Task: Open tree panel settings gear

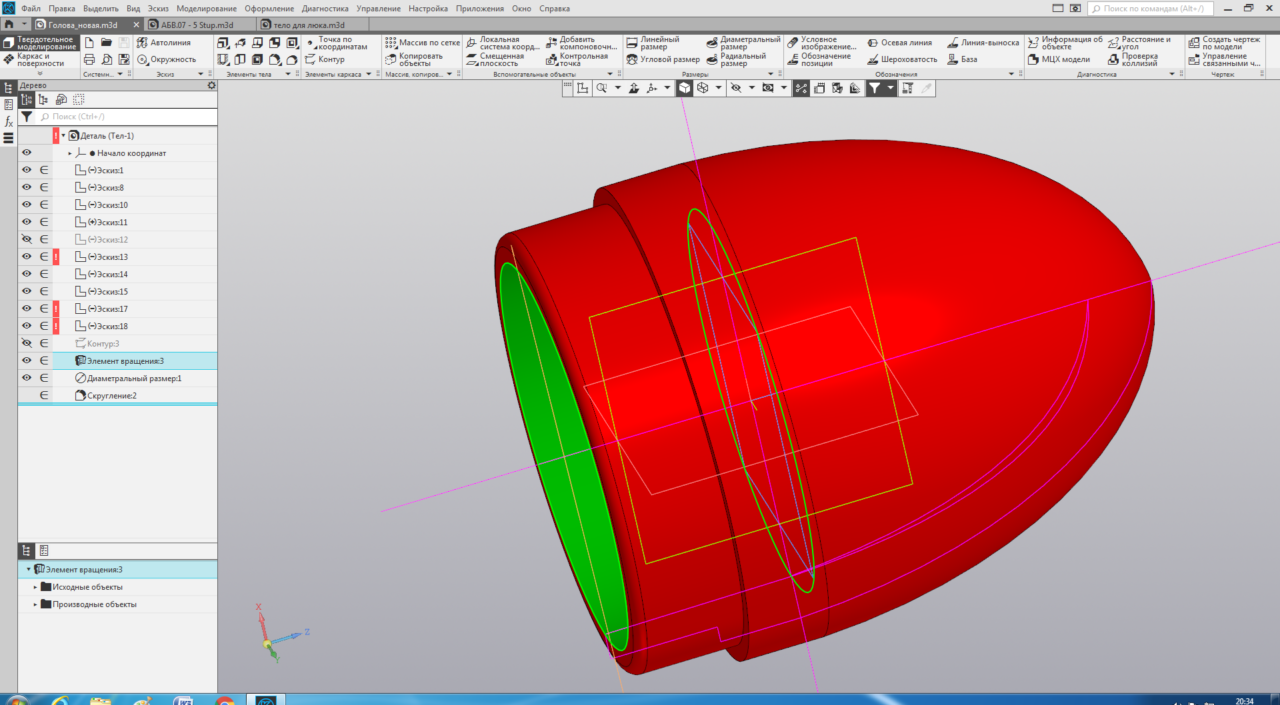Action: click(211, 86)
